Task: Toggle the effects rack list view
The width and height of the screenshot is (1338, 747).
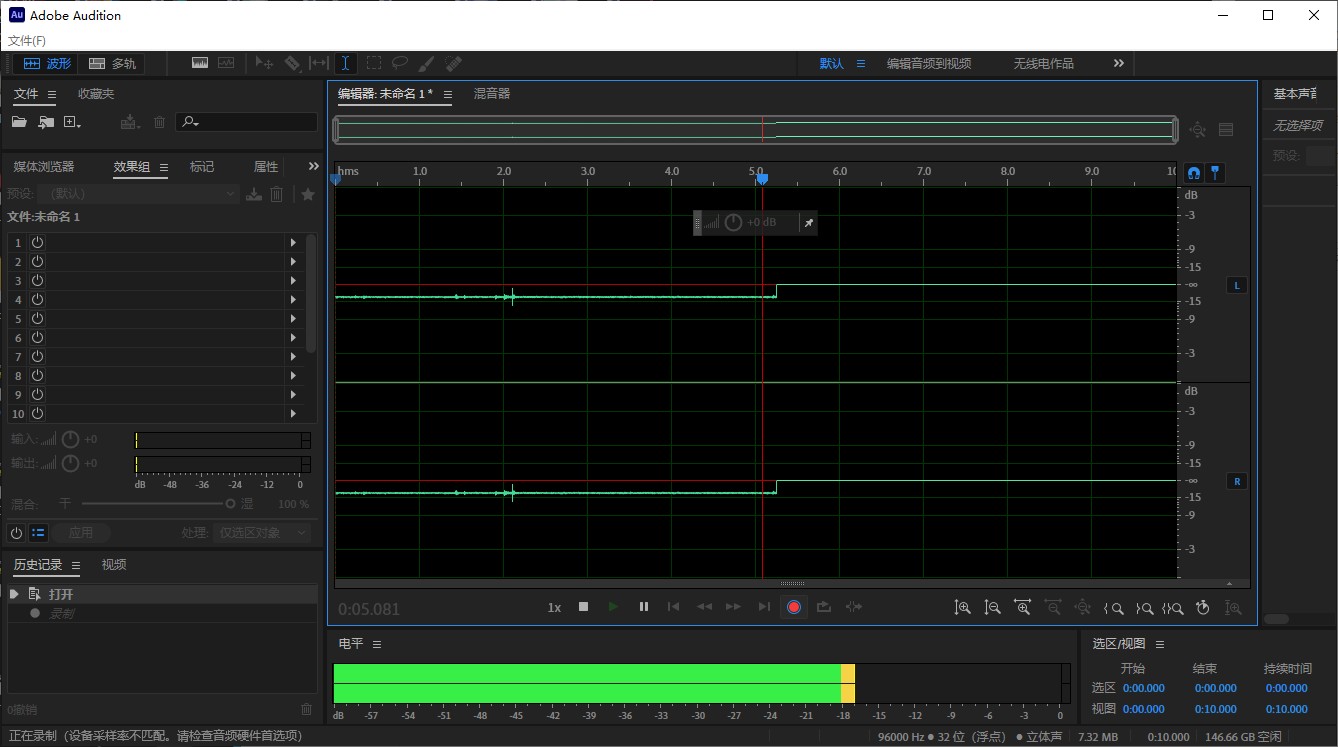Action: pos(38,533)
